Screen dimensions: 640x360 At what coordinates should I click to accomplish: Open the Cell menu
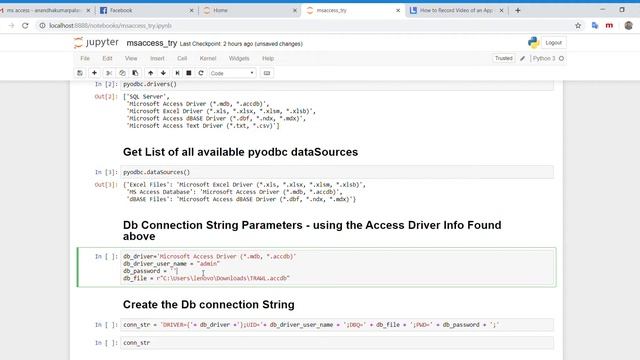[182, 58]
